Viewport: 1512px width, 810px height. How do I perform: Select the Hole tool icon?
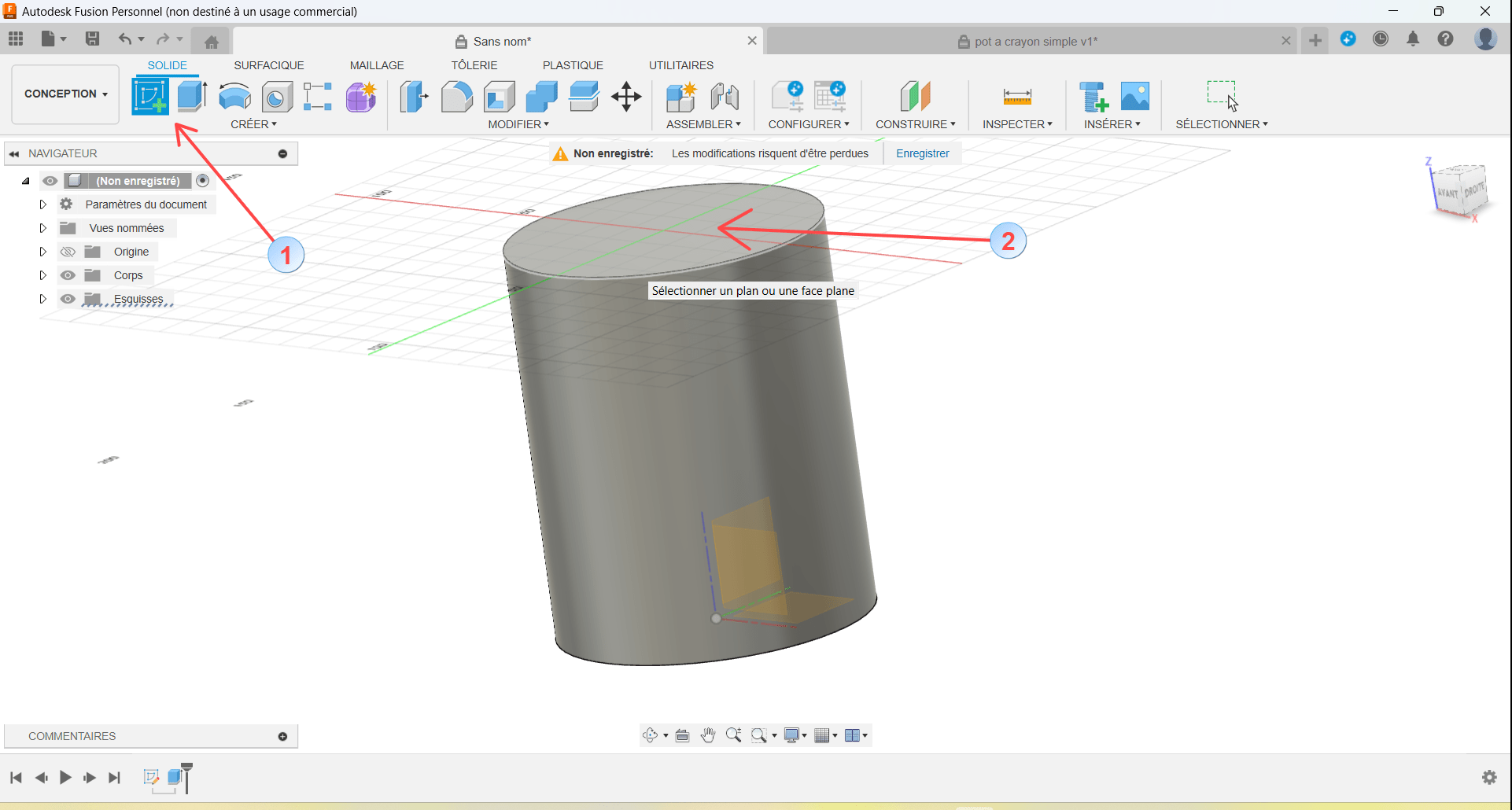(x=276, y=97)
